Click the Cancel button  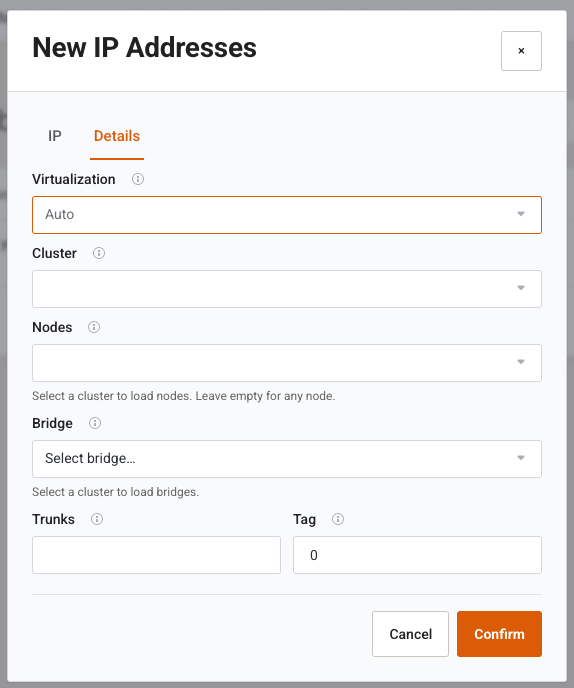[410, 634]
